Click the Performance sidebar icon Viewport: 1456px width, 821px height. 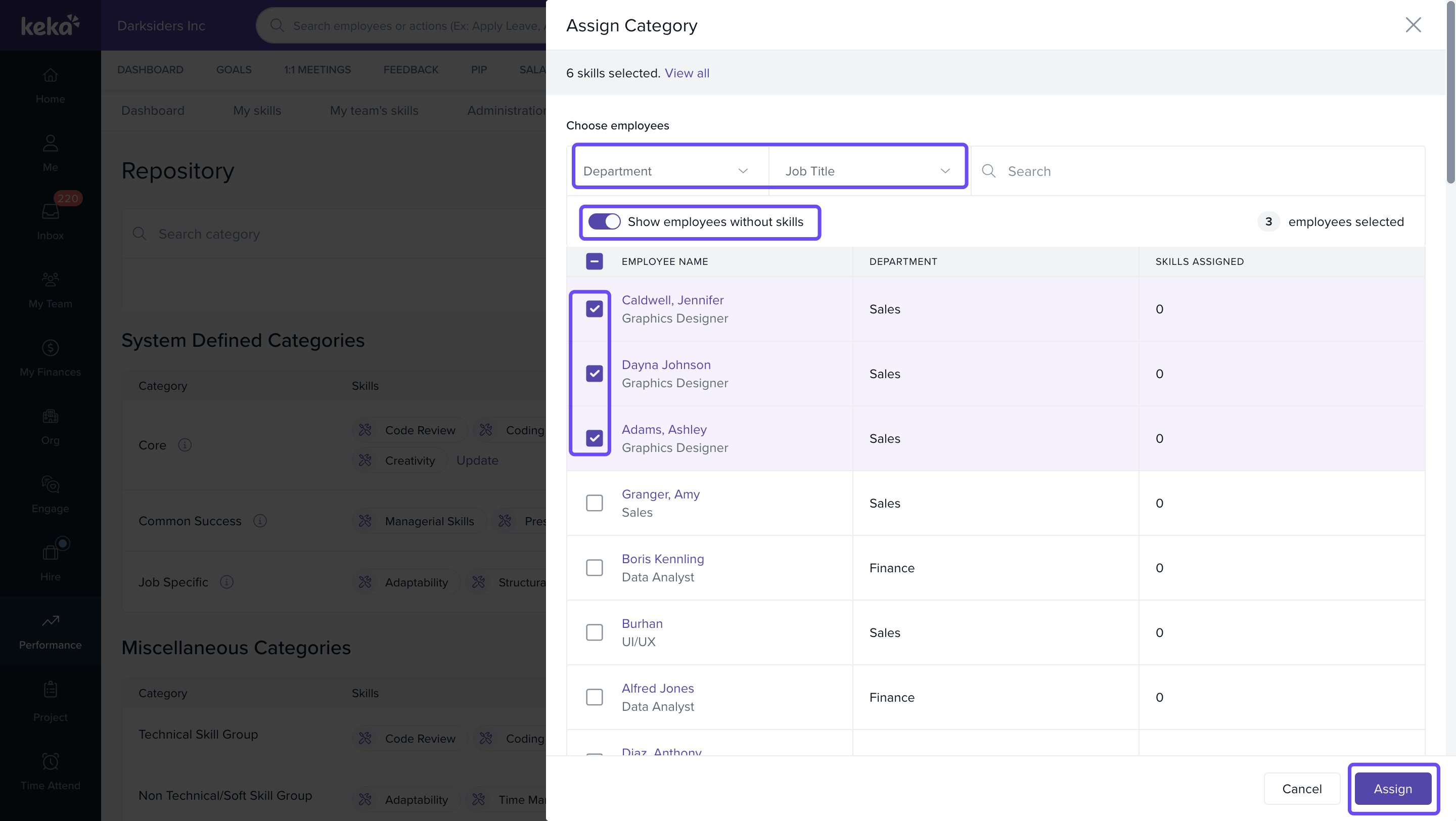pos(51,621)
